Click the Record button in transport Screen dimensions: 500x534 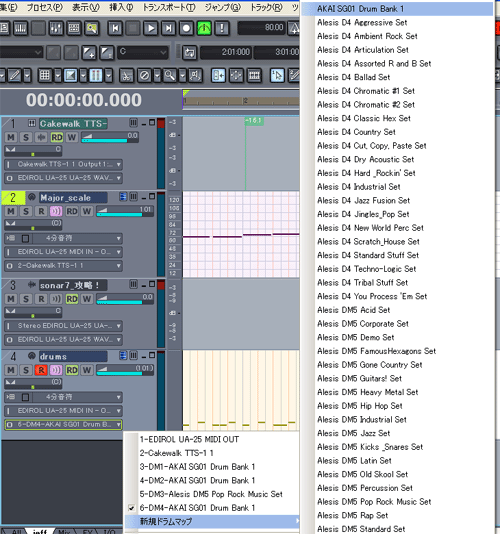pyautogui.click(x=186, y=28)
